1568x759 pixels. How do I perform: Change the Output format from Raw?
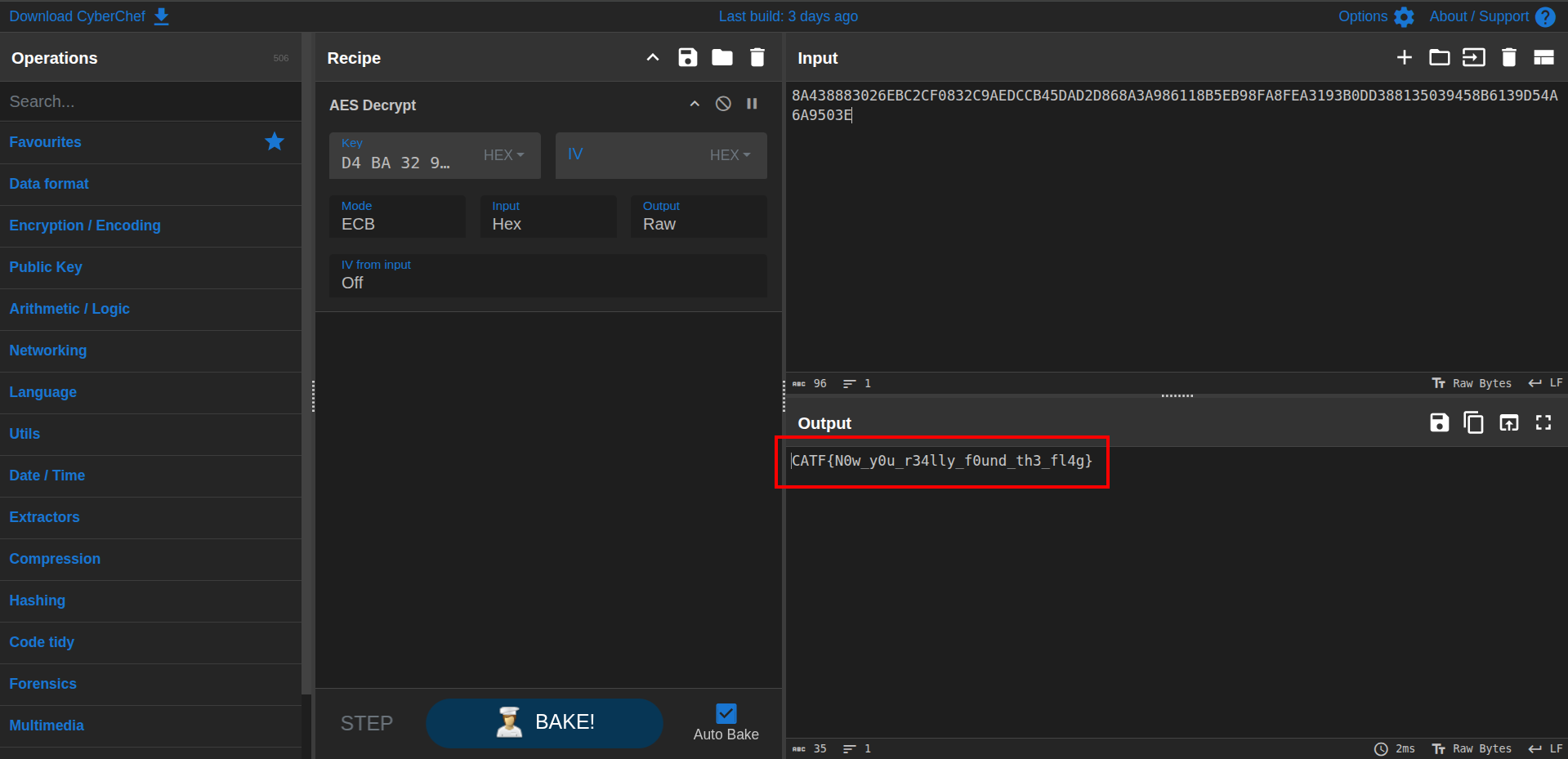(699, 217)
